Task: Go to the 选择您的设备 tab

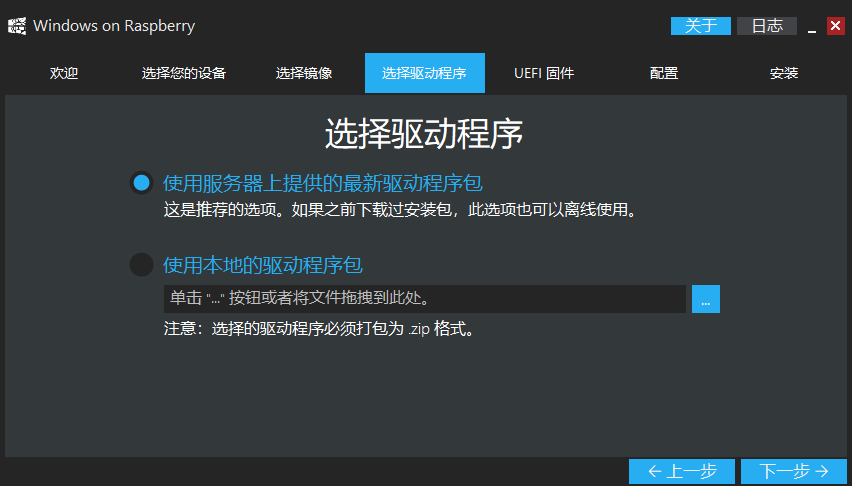Action: click(184, 73)
